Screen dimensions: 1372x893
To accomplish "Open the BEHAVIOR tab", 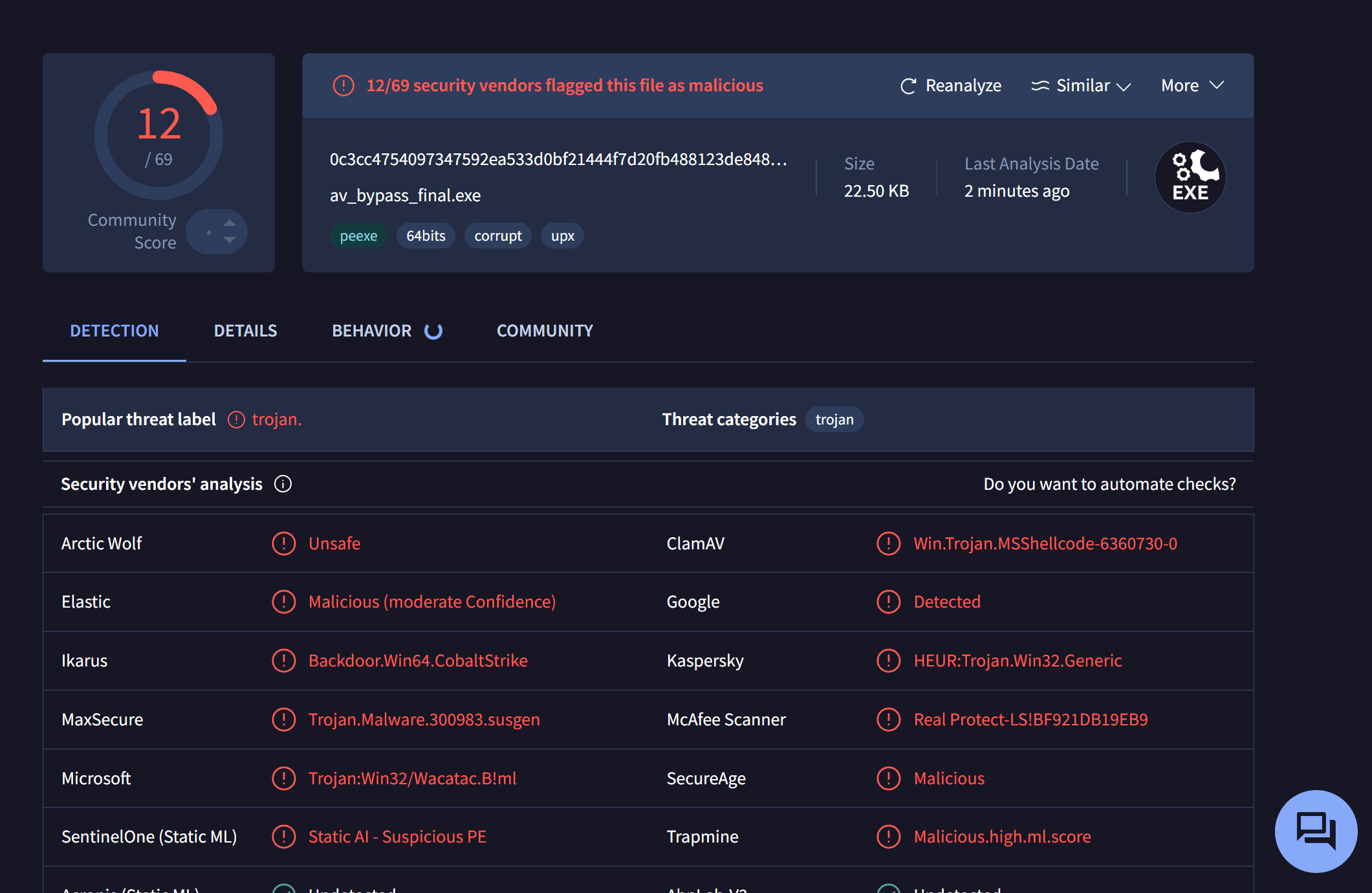I will click(x=371, y=331).
